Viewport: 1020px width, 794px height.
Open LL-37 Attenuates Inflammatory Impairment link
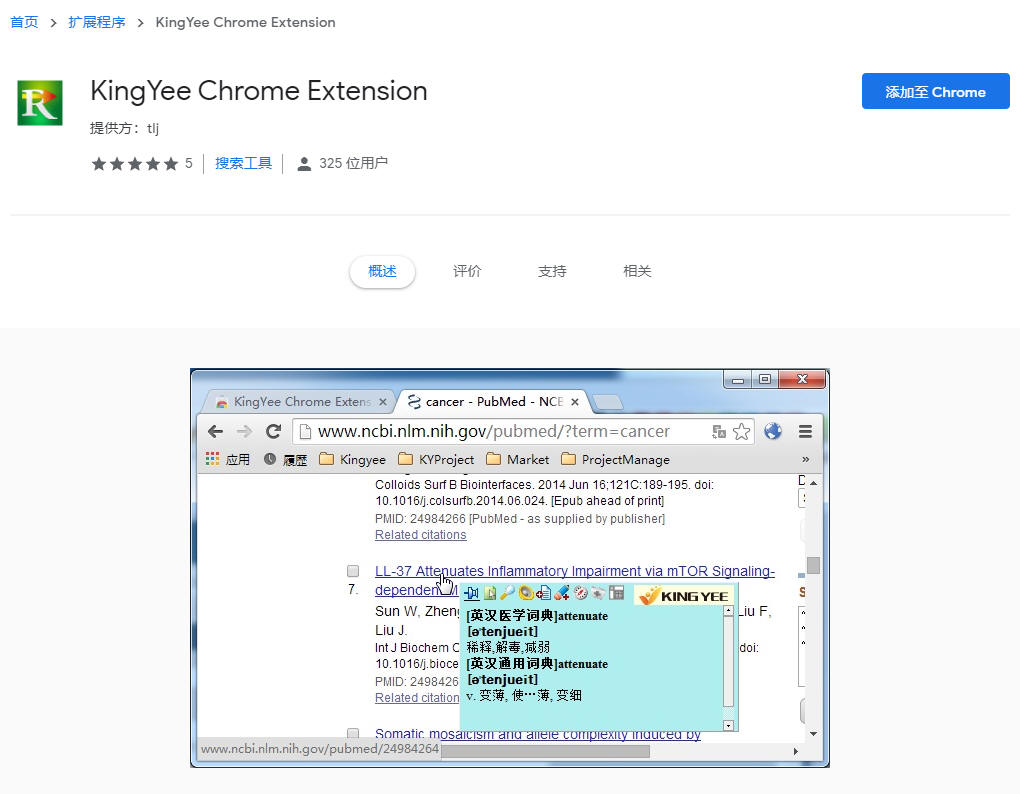(574, 571)
